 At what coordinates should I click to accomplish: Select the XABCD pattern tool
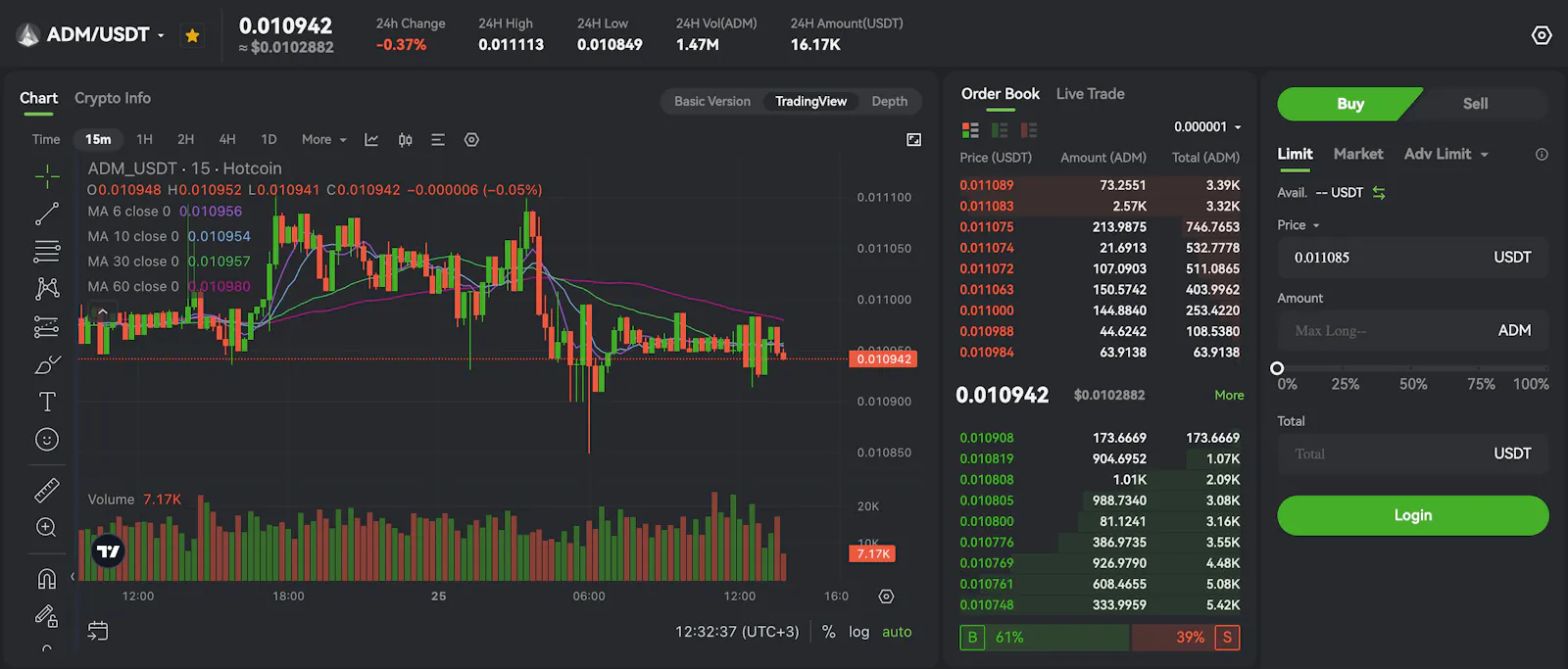[47, 289]
